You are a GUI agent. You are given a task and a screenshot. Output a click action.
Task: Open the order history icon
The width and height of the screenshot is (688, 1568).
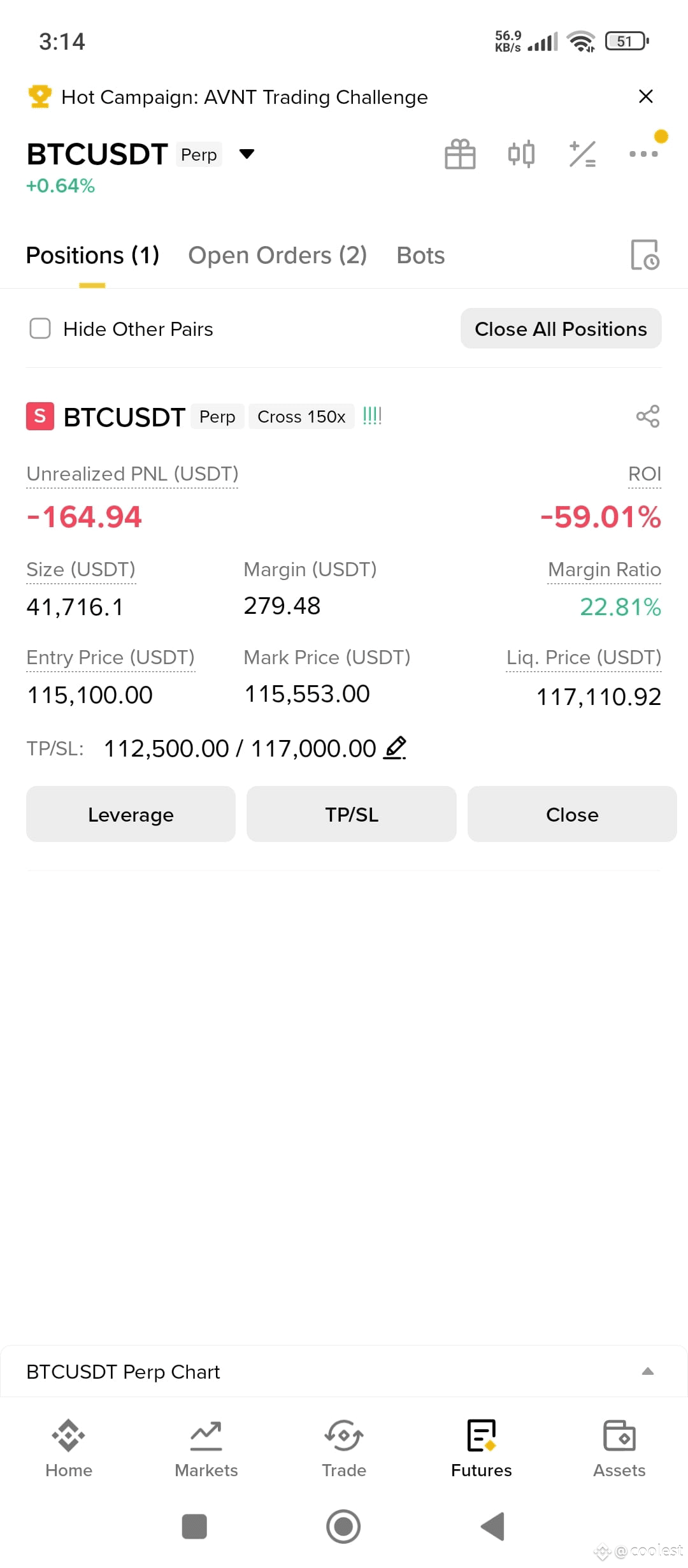[x=645, y=255]
